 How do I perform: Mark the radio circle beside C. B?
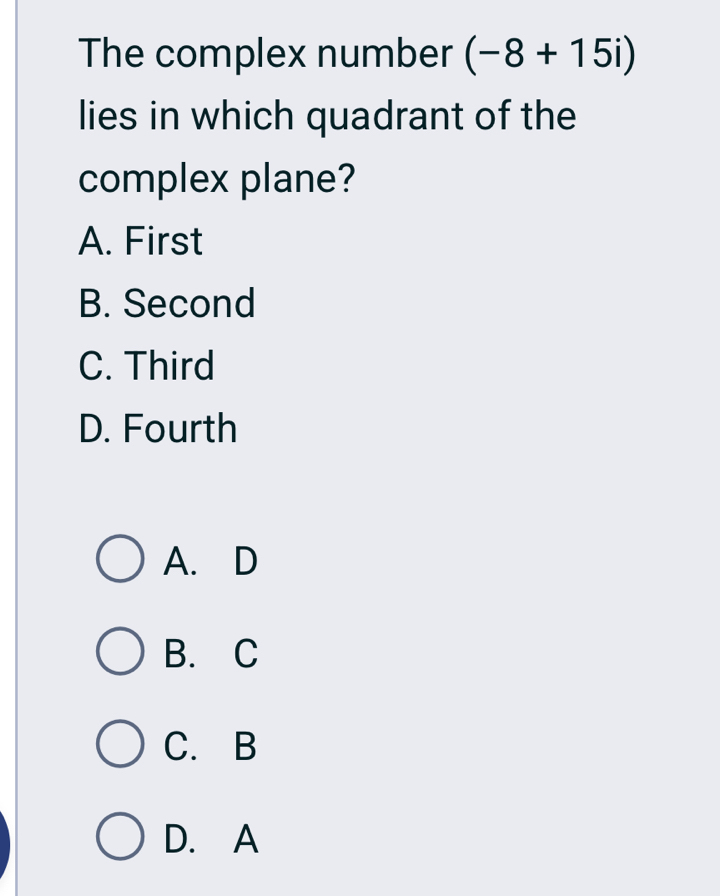(x=120, y=746)
